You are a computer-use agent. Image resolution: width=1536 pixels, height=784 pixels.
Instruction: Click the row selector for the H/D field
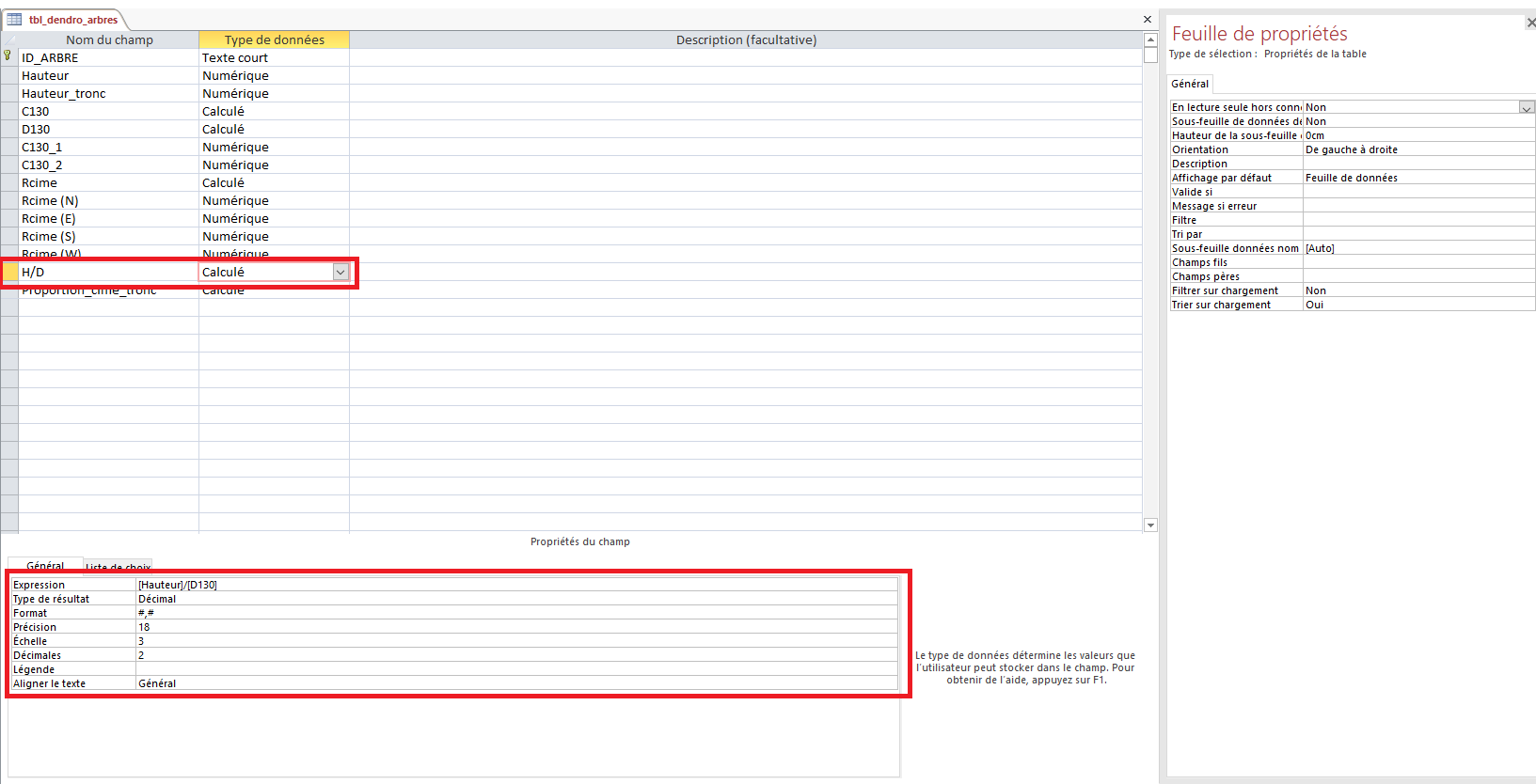9,272
